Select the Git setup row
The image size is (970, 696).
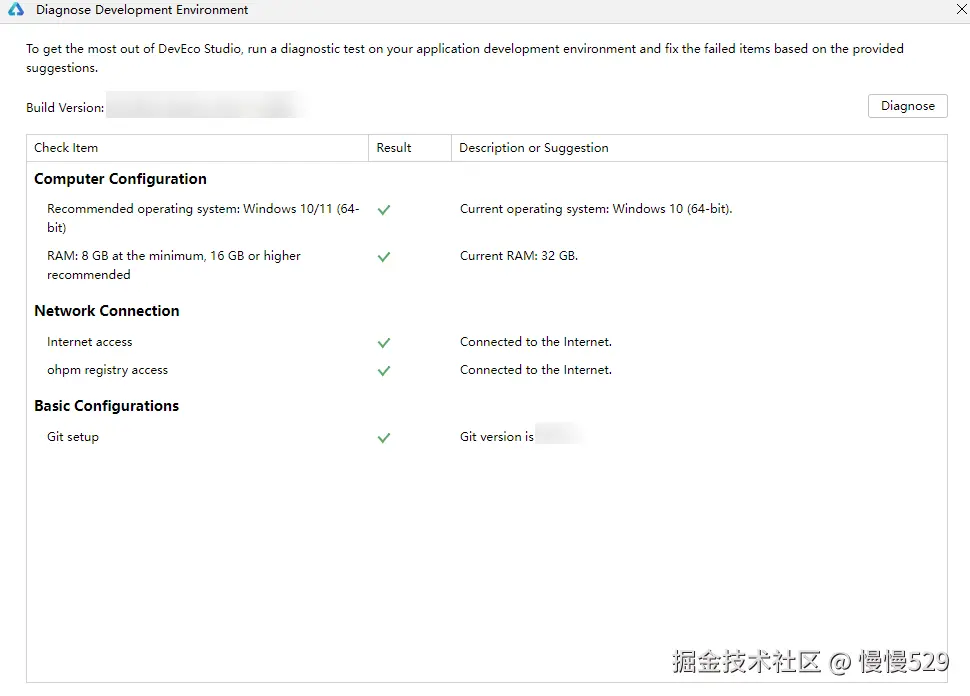coord(487,437)
